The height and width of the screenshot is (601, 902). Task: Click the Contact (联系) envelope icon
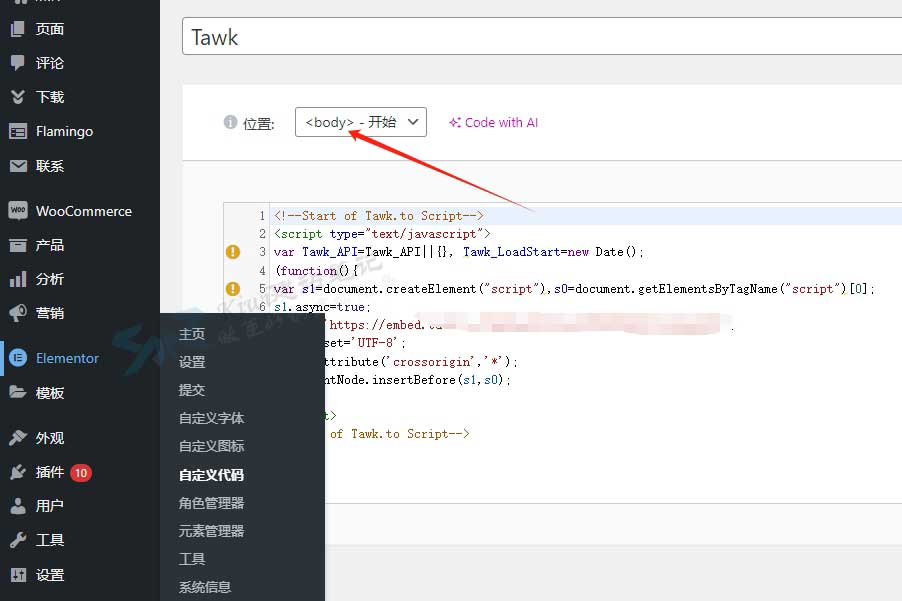coord(17,166)
